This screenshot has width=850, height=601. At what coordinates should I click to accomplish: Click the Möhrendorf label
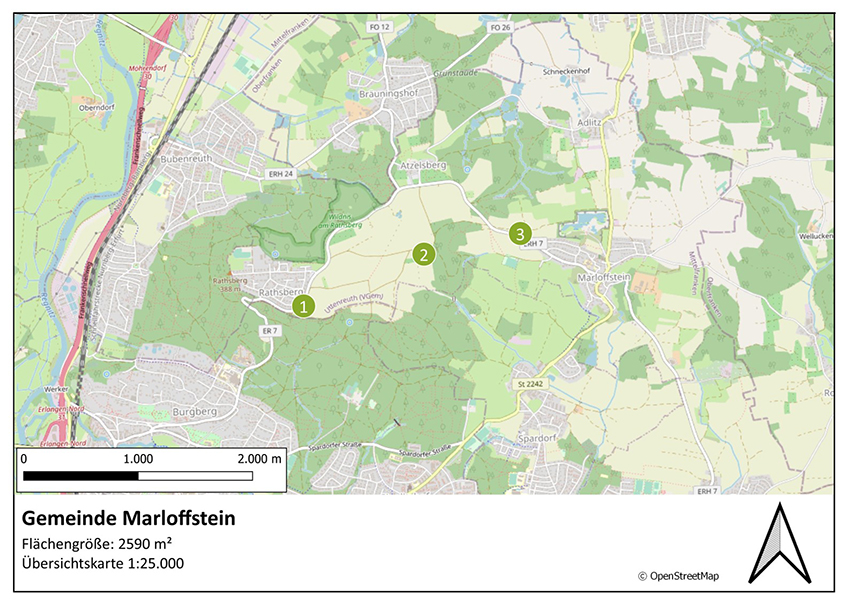pyautogui.click(x=147, y=69)
